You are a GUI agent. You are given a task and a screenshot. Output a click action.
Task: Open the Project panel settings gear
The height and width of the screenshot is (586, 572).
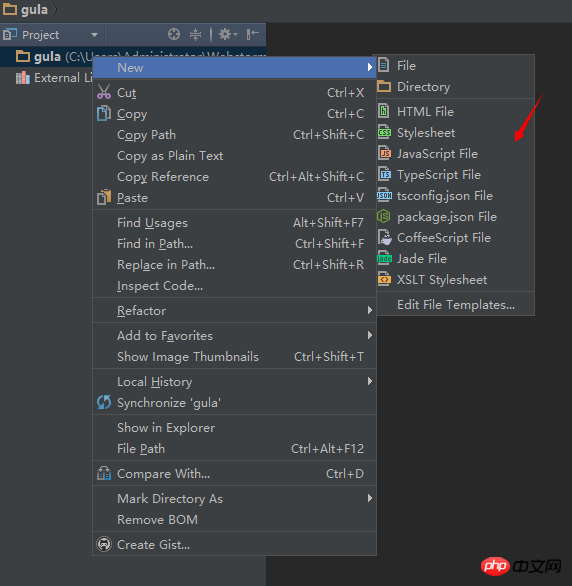pyautogui.click(x=228, y=34)
